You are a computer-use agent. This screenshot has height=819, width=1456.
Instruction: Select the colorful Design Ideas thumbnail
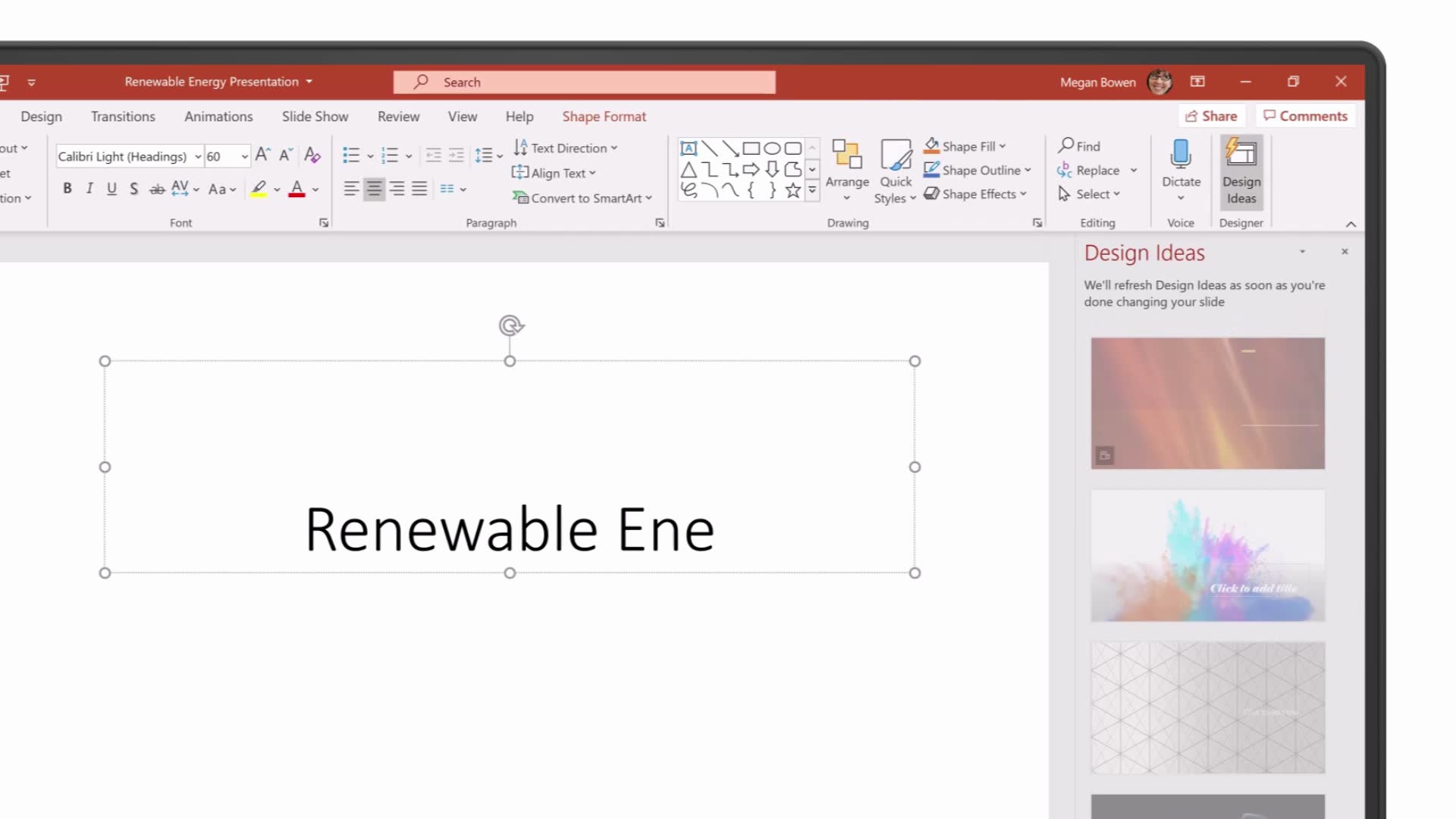click(x=1207, y=555)
